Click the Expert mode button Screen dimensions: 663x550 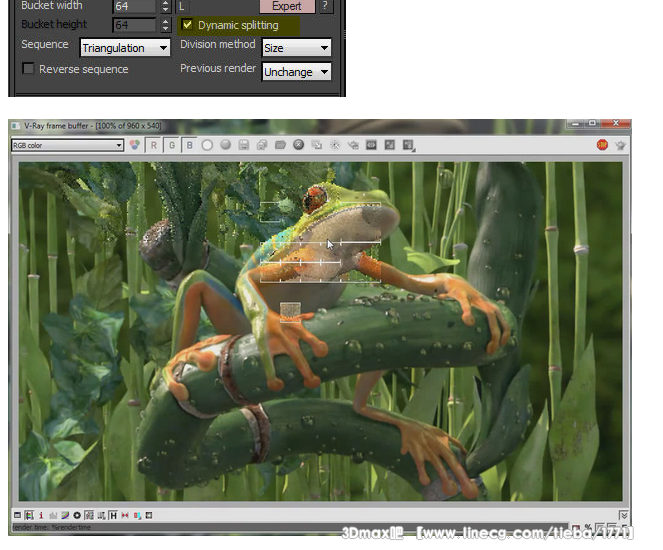pyautogui.click(x=287, y=6)
